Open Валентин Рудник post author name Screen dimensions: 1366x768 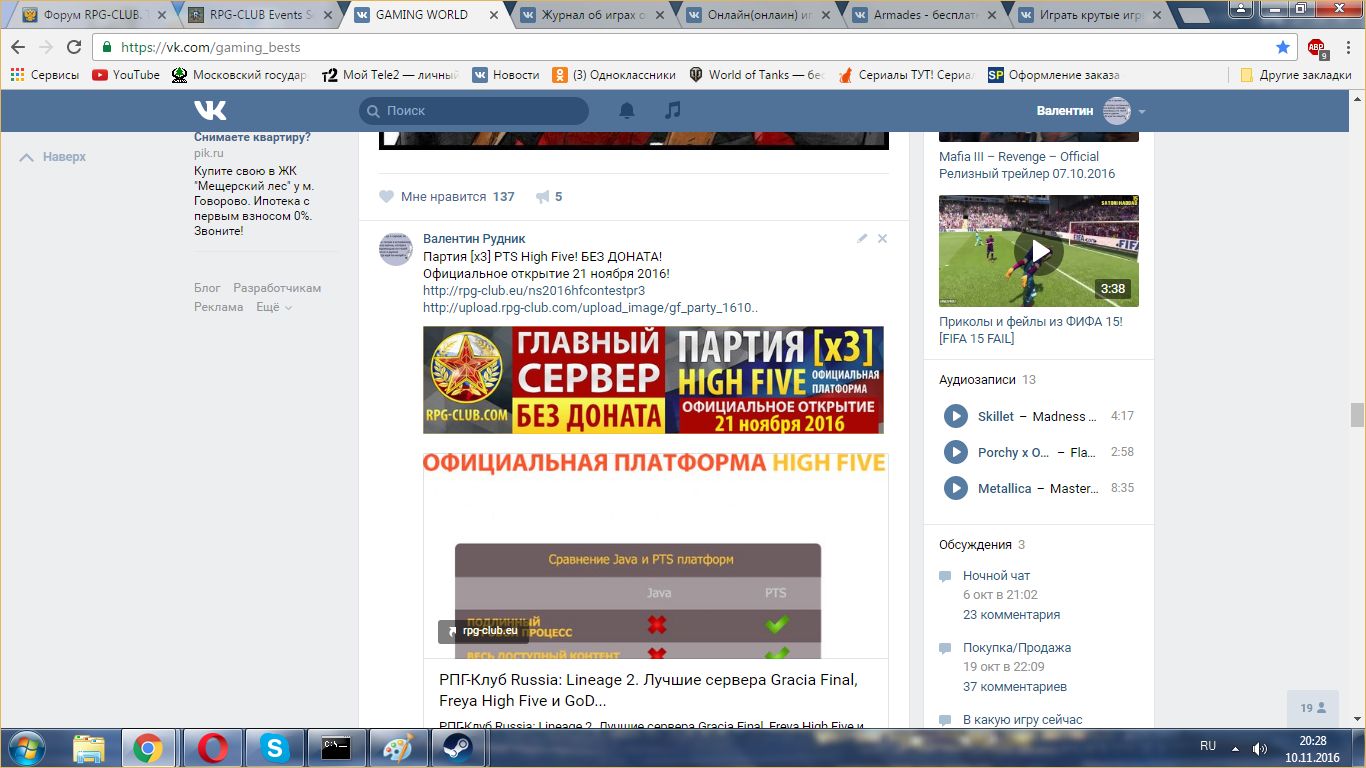click(474, 239)
